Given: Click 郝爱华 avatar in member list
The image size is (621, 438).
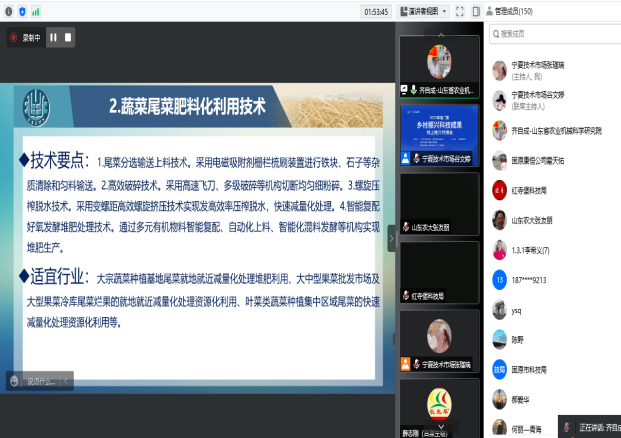Looking at the screenshot, I should coord(499,400).
